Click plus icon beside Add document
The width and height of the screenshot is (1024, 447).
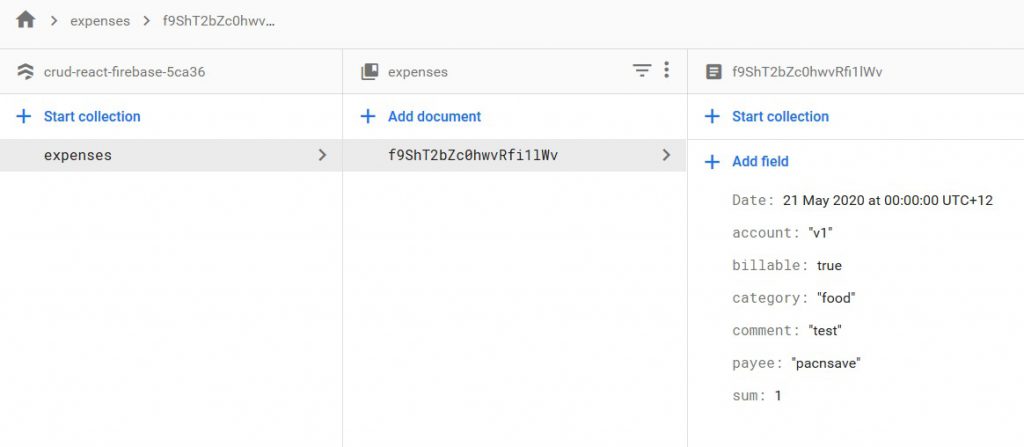point(368,117)
